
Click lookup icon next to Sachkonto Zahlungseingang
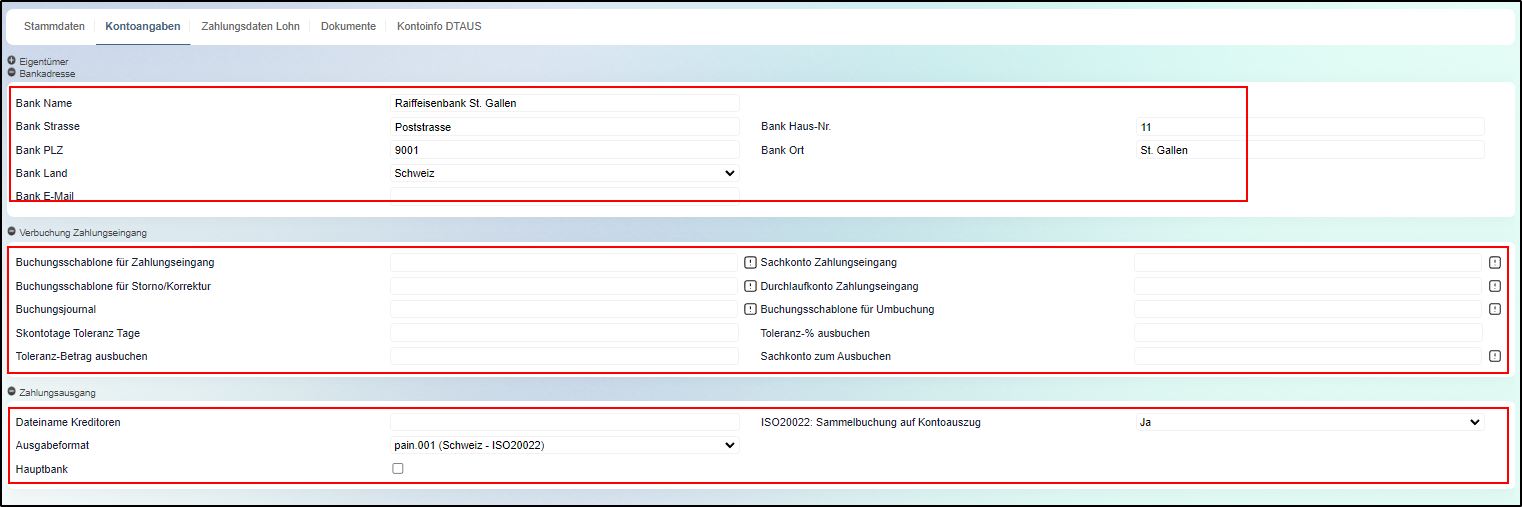pos(1495,263)
